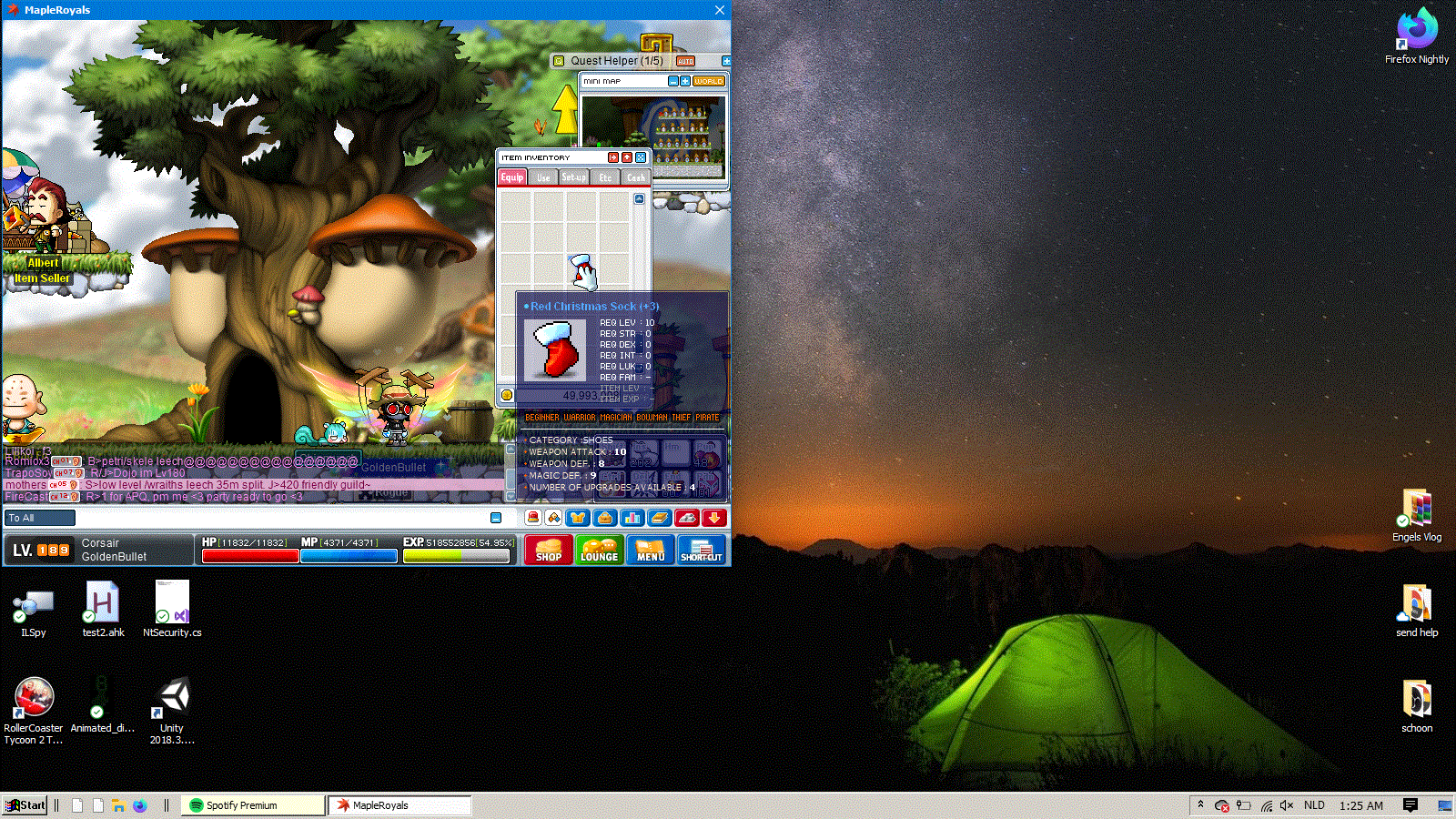This screenshot has height=819, width=1456.
Task: Click the blue sort icon in Item Inventory
Action: click(x=641, y=157)
